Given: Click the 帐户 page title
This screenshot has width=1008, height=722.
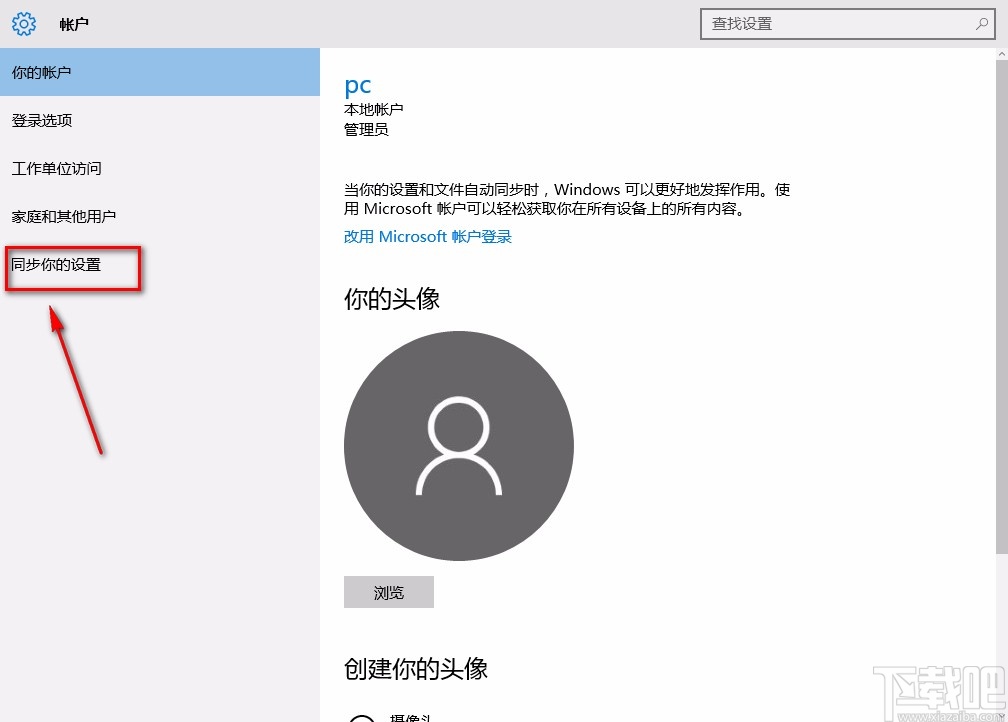Looking at the screenshot, I should point(73,24).
